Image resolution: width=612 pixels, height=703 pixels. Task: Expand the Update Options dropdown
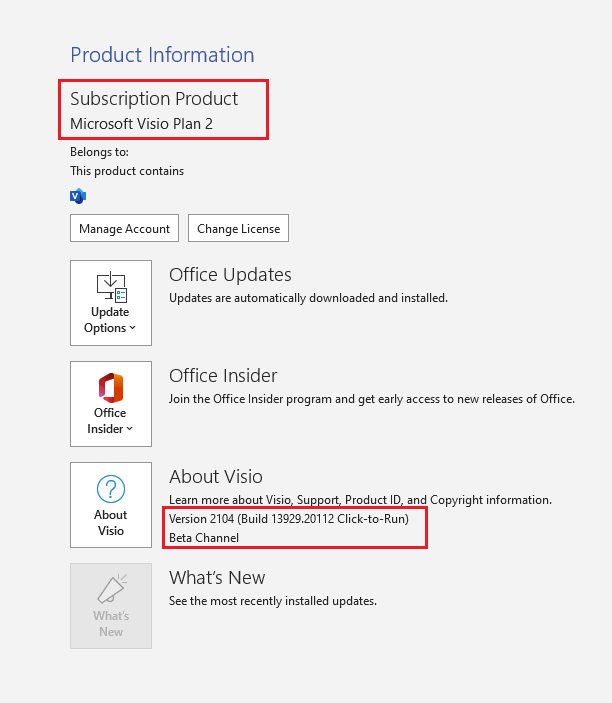click(x=111, y=303)
